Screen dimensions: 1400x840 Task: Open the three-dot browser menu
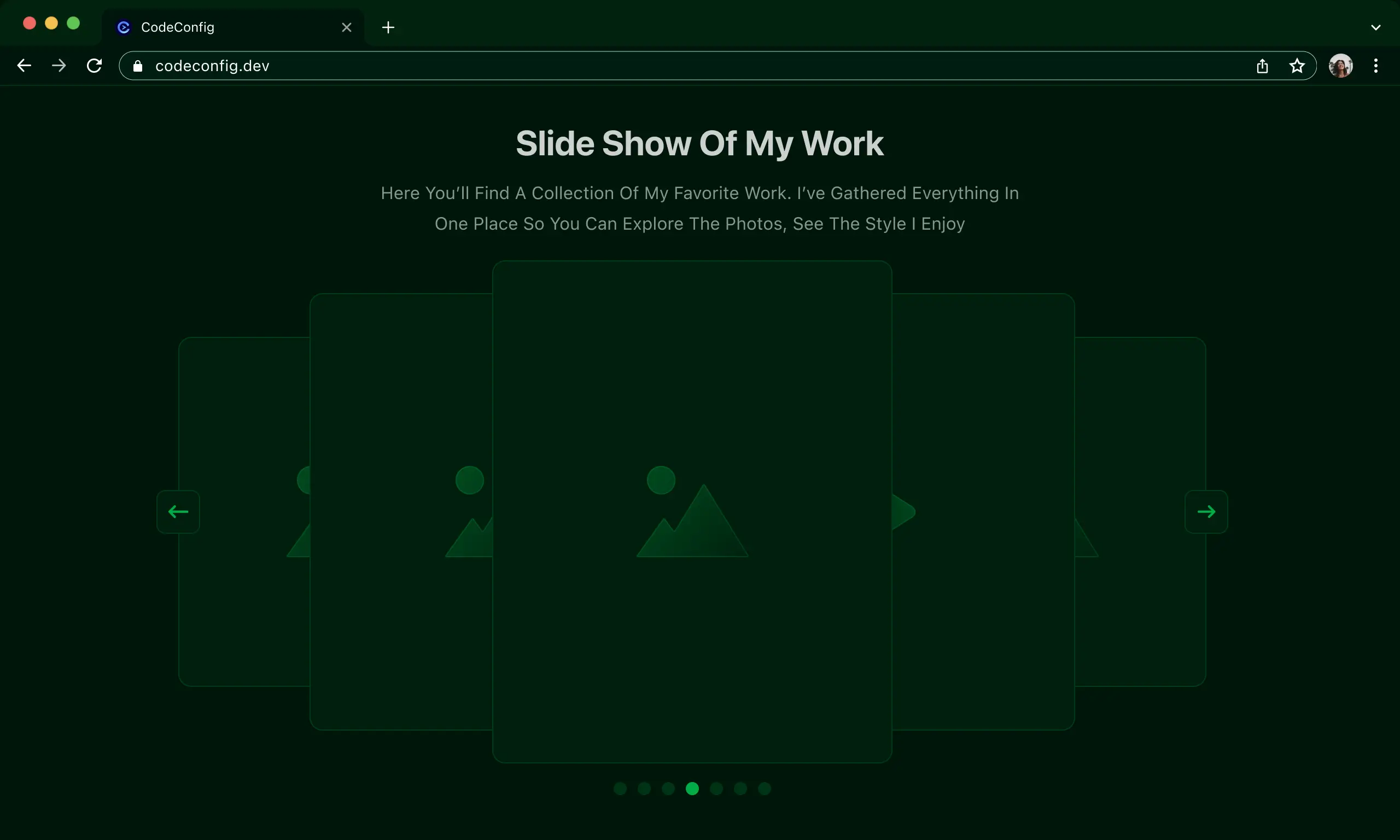tap(1376, 66)
